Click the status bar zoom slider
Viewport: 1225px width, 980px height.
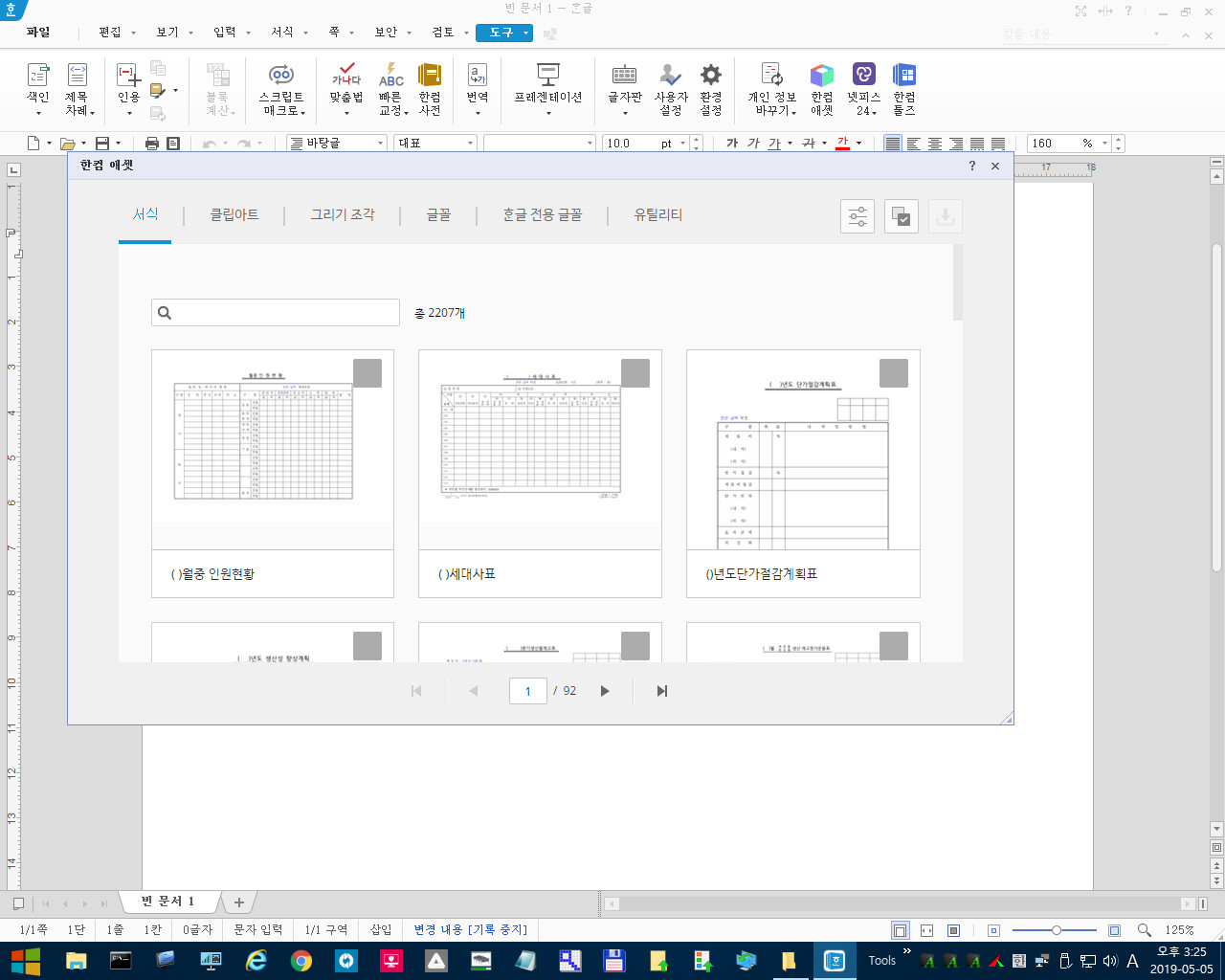(x=1055, y=930)
